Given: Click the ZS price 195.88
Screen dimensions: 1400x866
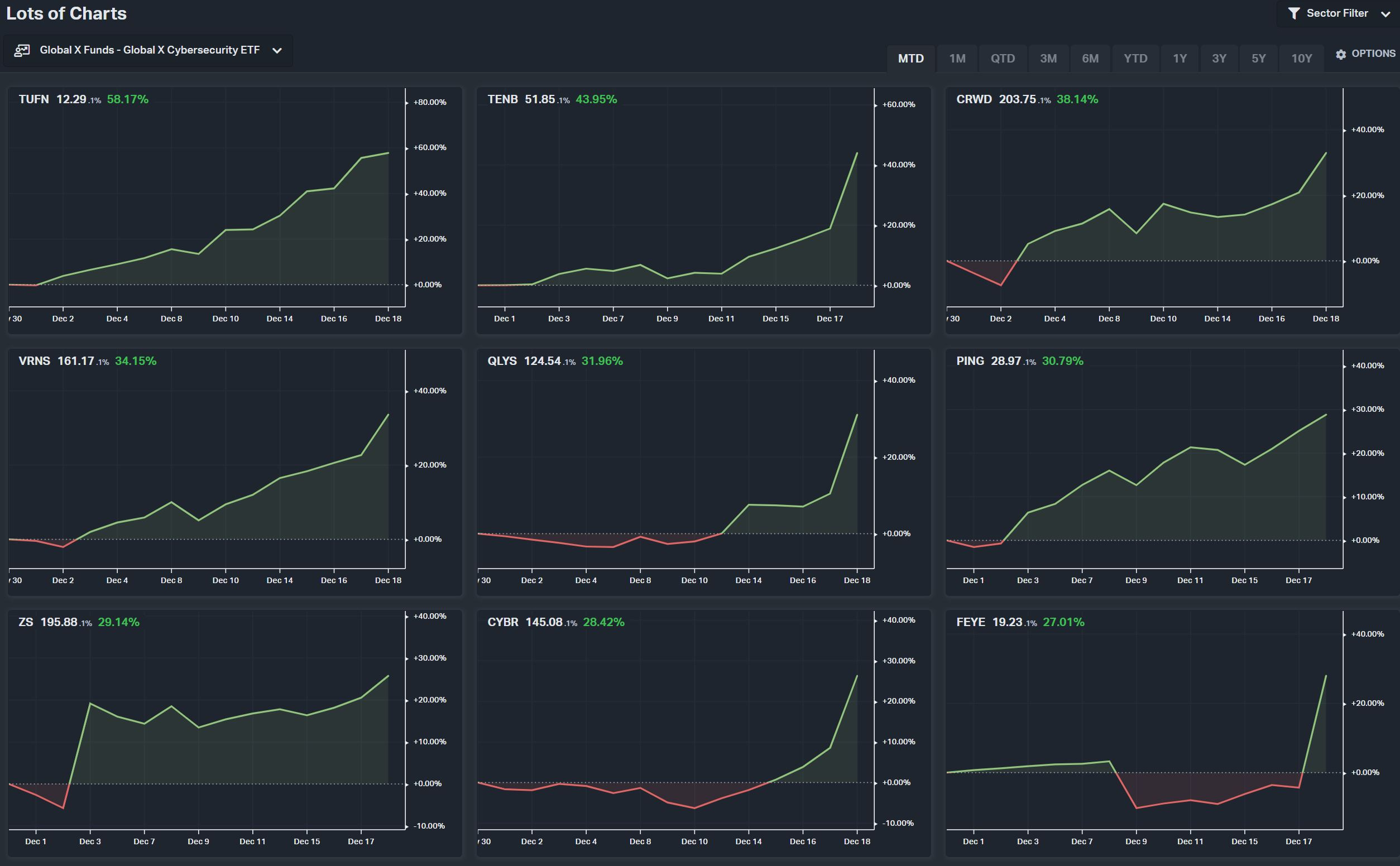Looking at the screenshot, I should point(59,622).
